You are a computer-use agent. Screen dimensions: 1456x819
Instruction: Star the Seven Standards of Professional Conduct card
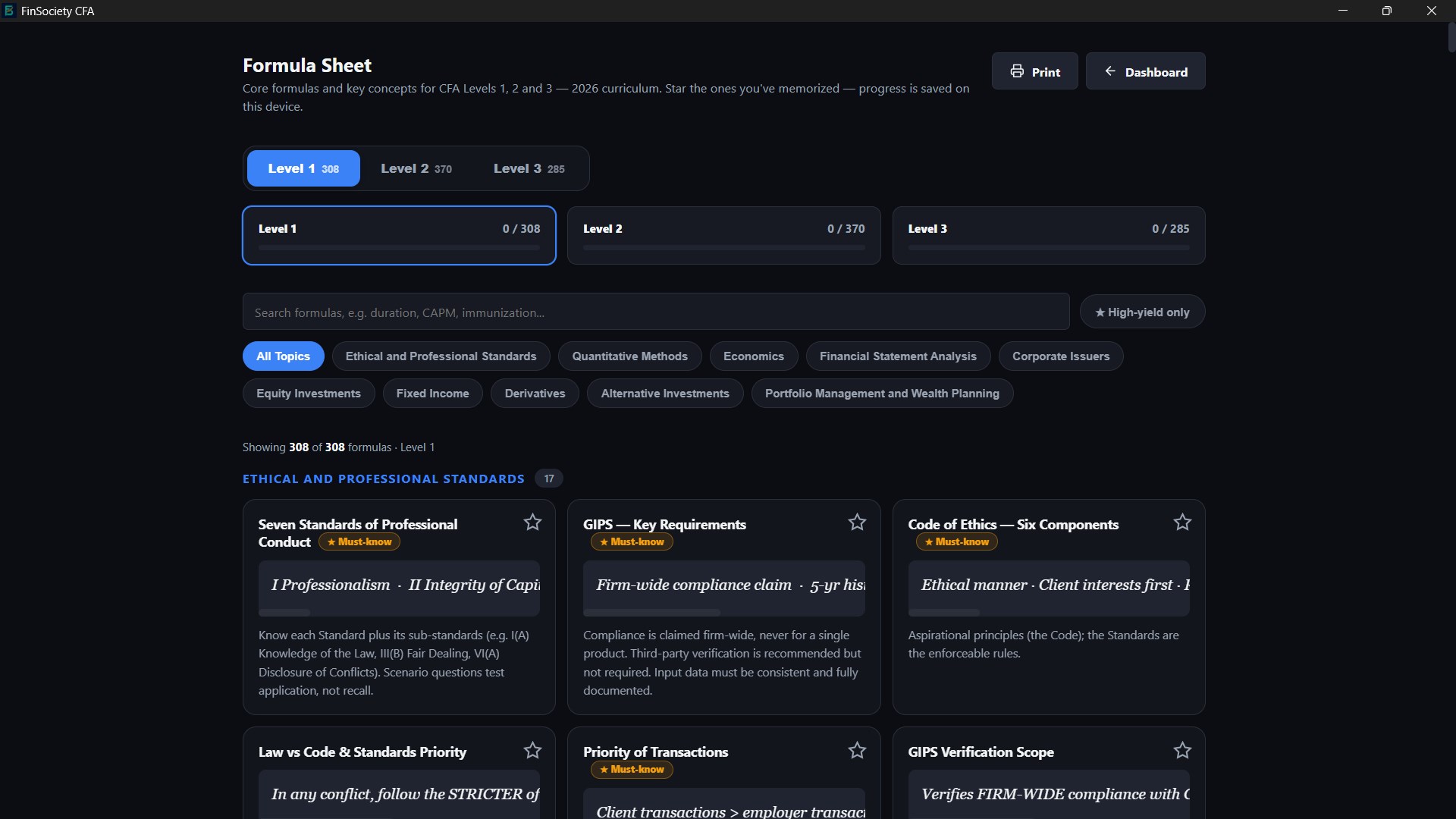tap(532, 522)
